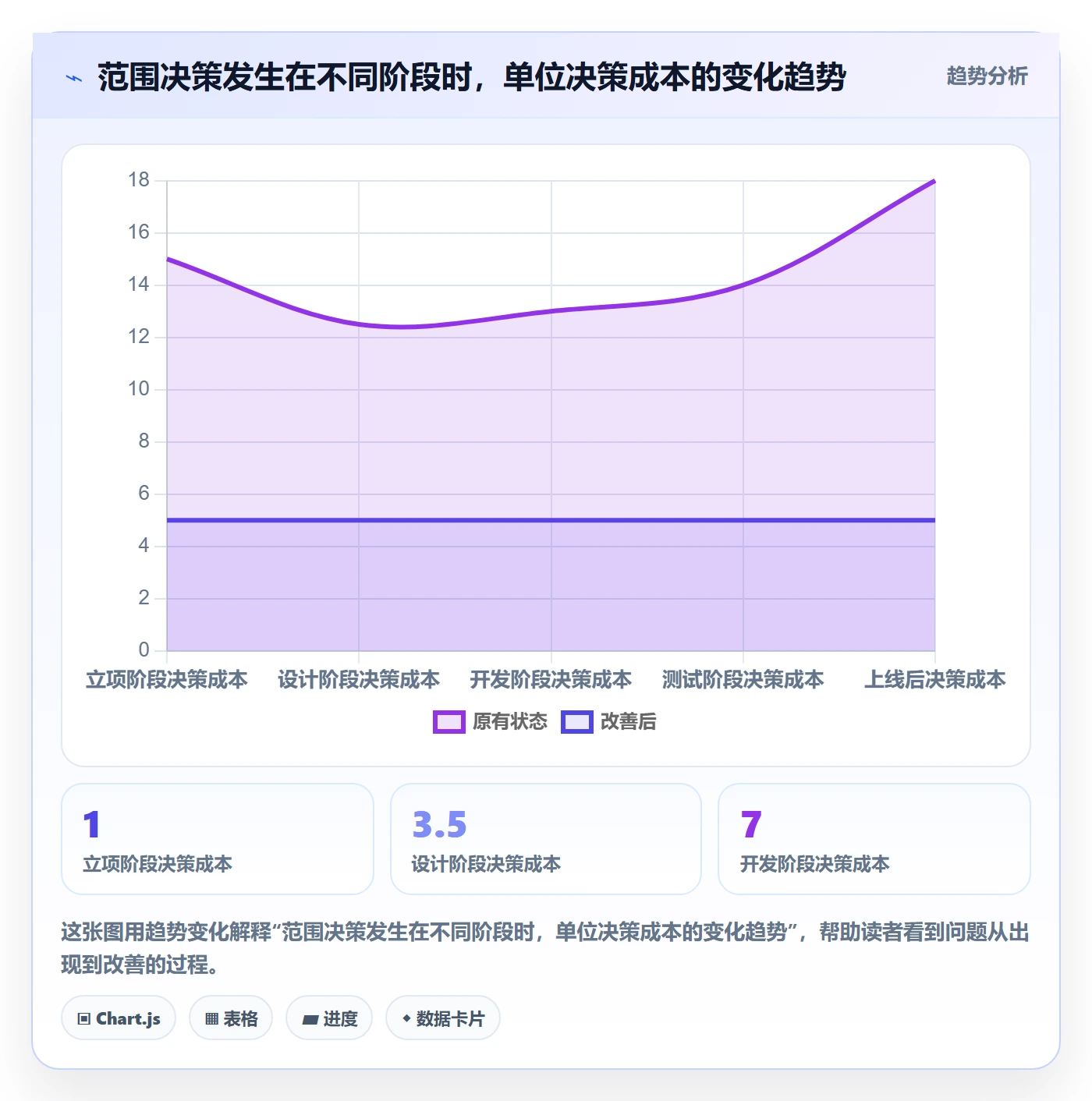1092x1101 pixels.
Task: Click the 原有状态 legend label
Action: 510,722
